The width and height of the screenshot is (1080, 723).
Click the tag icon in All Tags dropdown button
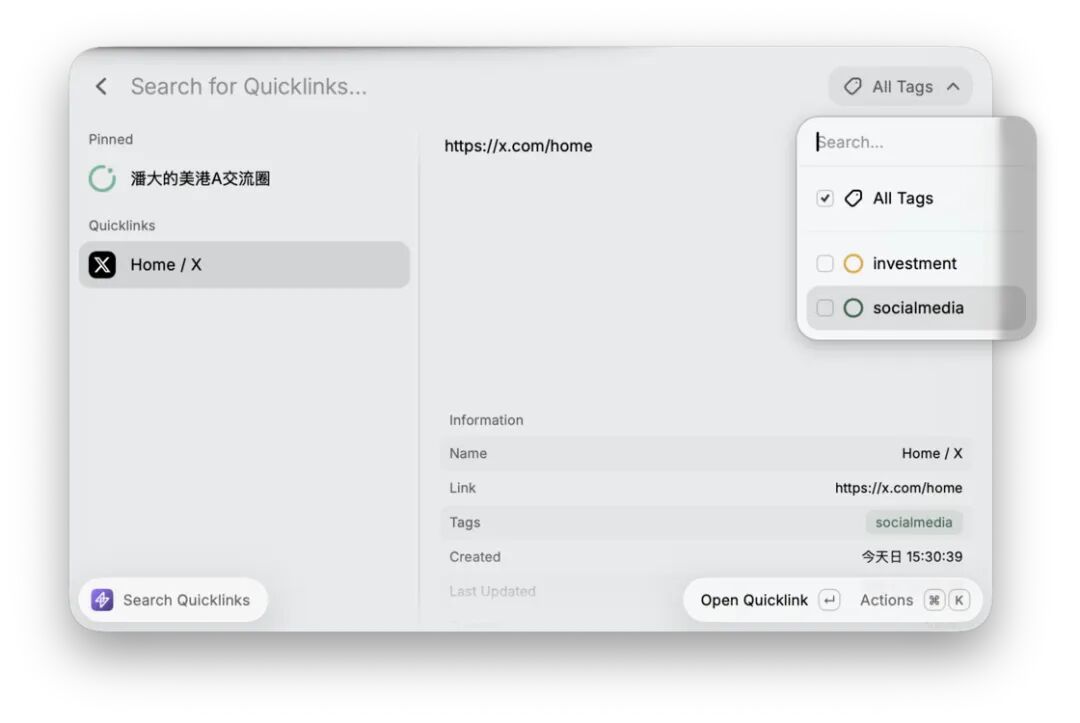(853, 87)
